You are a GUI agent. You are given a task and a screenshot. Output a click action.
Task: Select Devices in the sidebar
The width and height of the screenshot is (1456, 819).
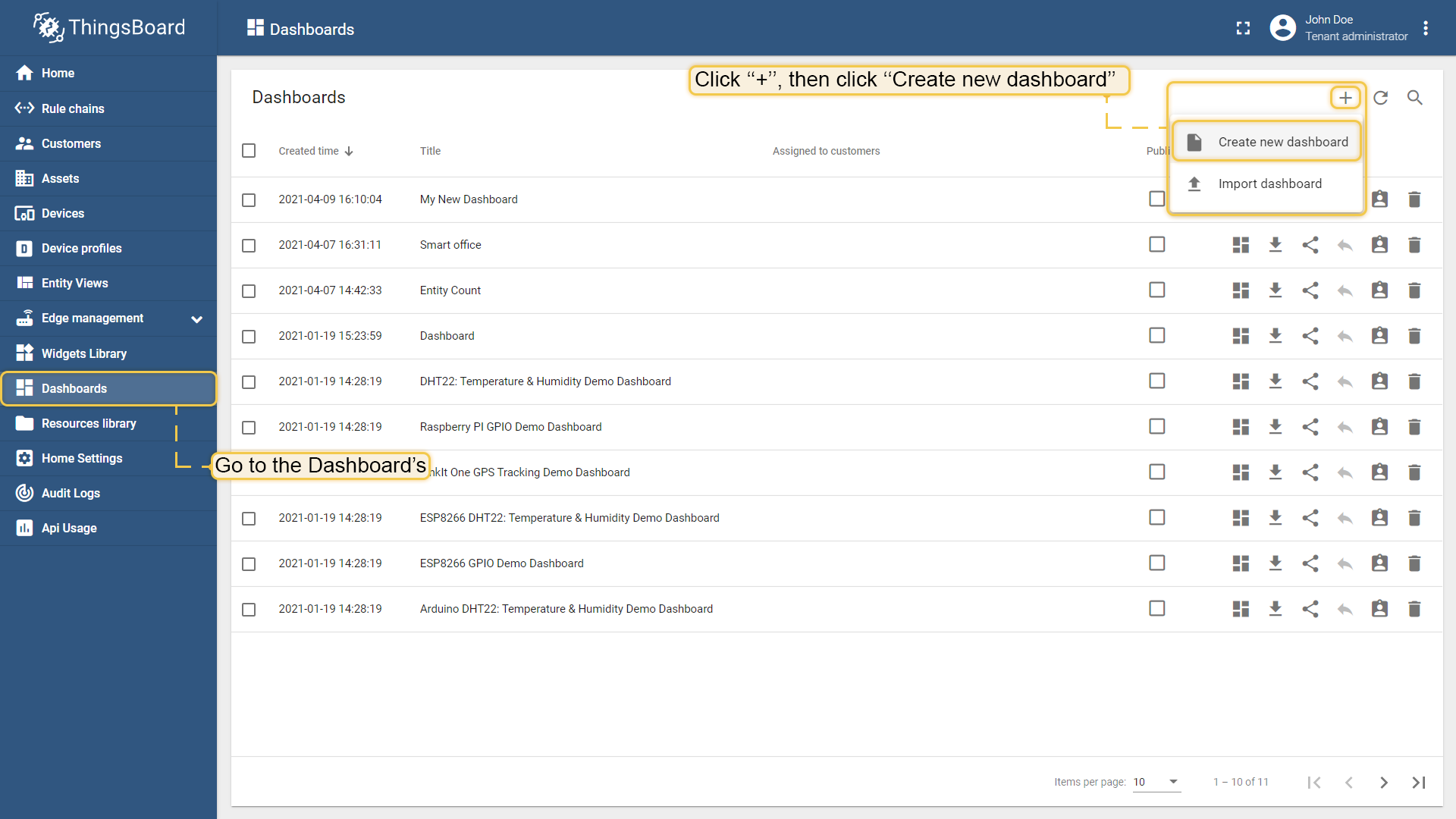[61, 213]
